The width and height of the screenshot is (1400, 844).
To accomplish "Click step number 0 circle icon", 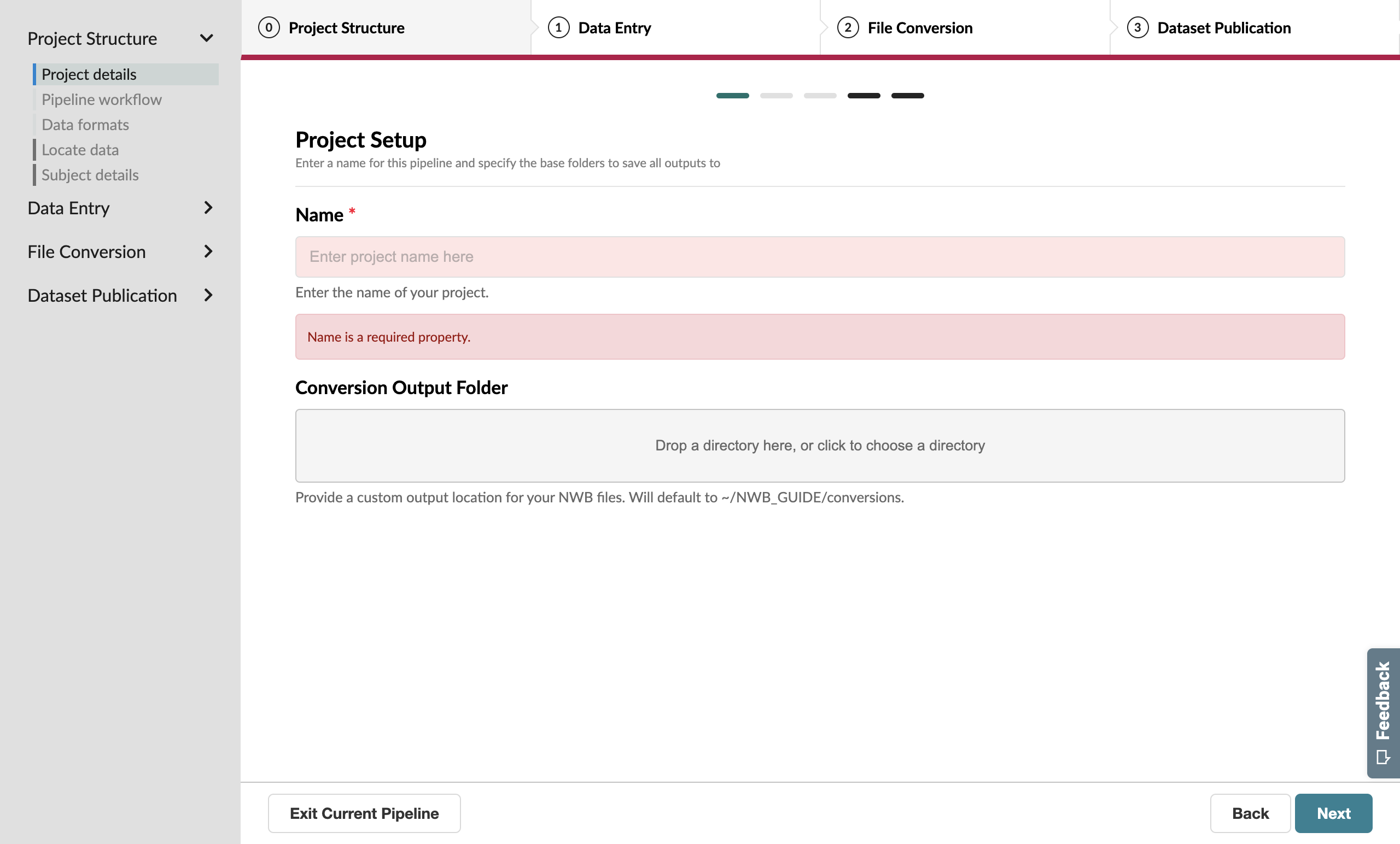I will click(269, 27).
